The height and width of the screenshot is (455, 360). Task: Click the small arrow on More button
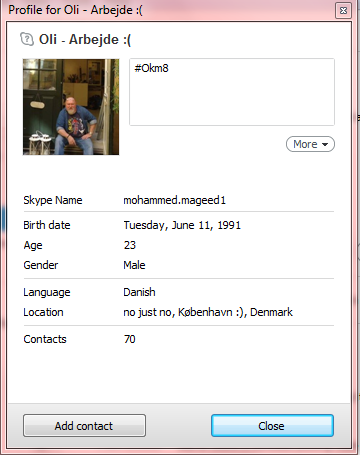[x=325, y=144]
